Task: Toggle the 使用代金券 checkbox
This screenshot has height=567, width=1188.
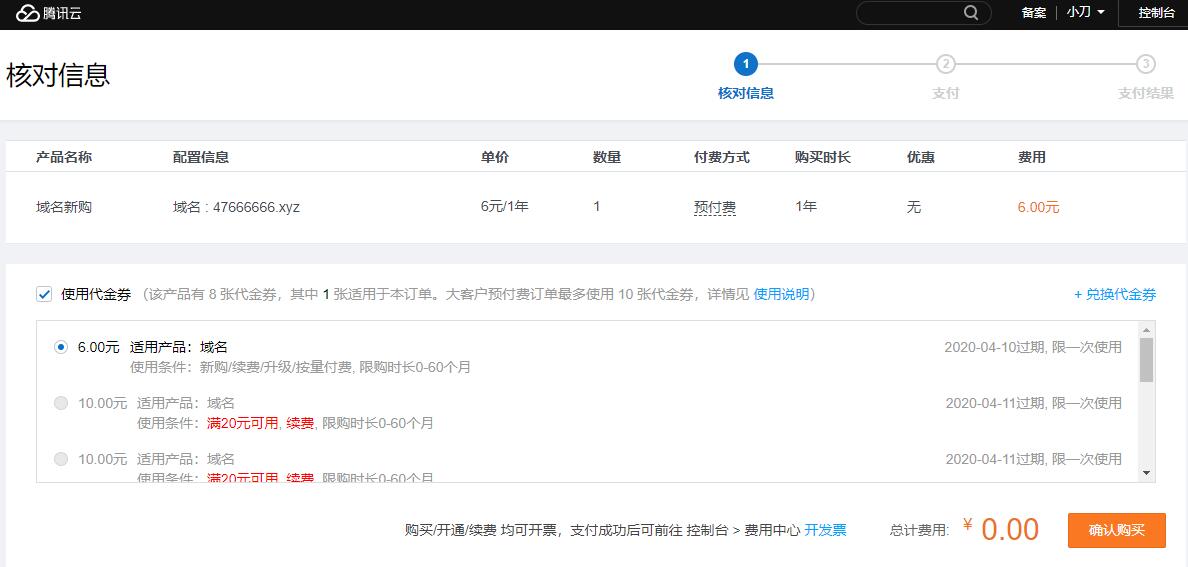Action: pos(44,294)
